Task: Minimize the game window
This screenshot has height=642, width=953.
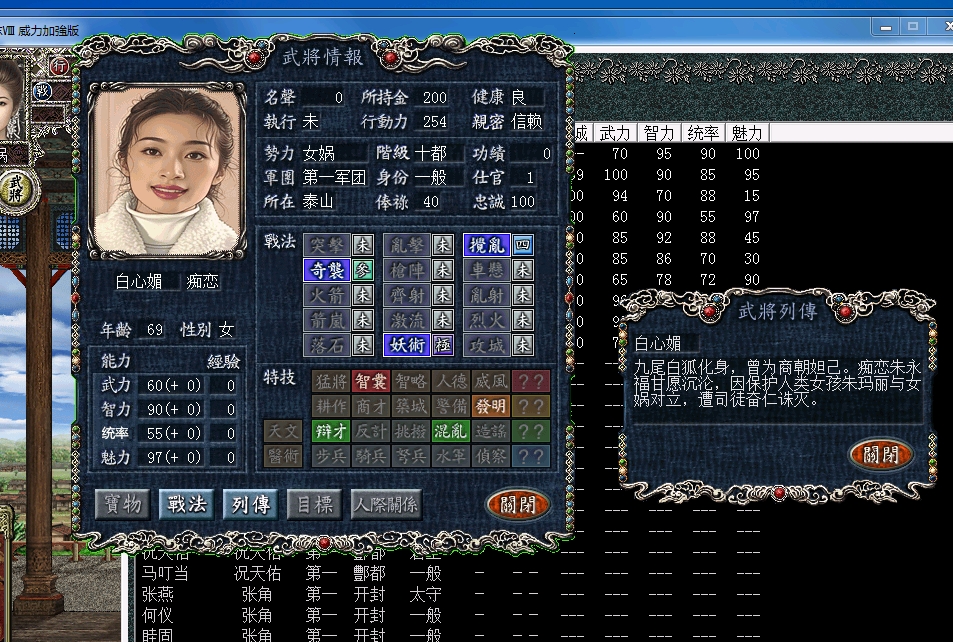Action: (x=886, y=27)
